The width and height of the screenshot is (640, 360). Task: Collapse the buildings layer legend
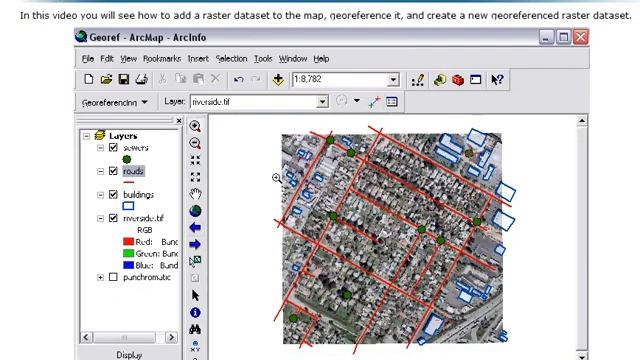100,195
